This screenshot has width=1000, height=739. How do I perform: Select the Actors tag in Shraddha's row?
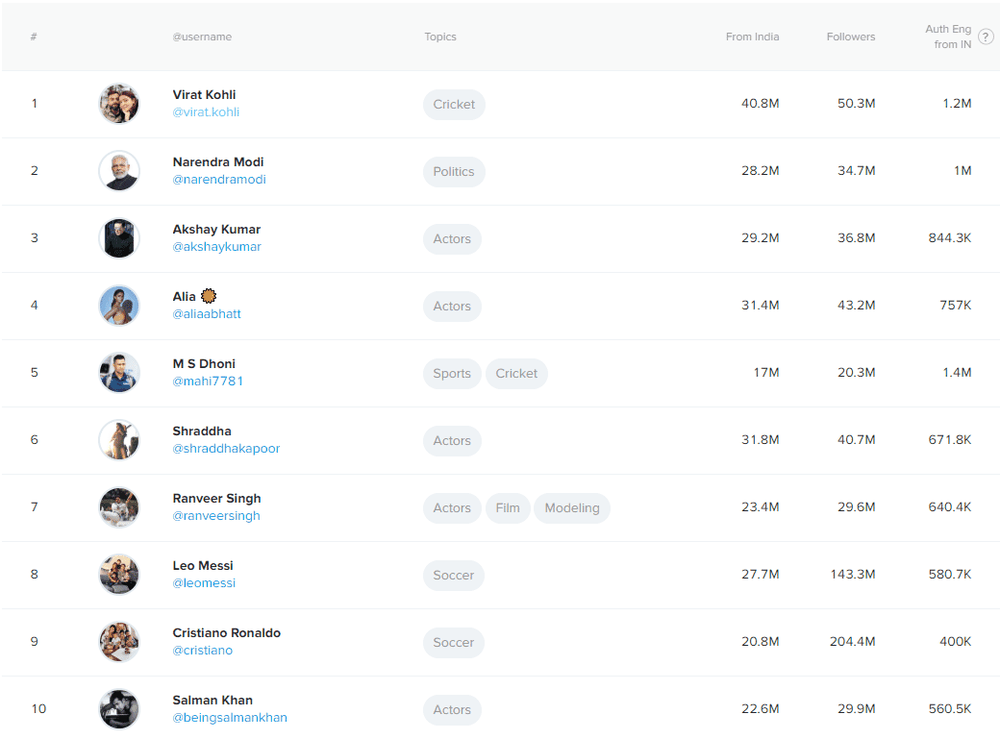pyautogui.click(x=452, y=441)
